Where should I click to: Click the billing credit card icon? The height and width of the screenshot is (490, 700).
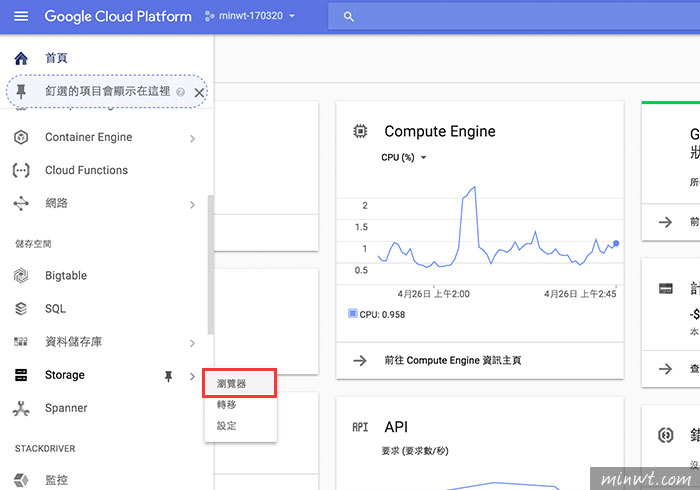click(x=666, y=289)
